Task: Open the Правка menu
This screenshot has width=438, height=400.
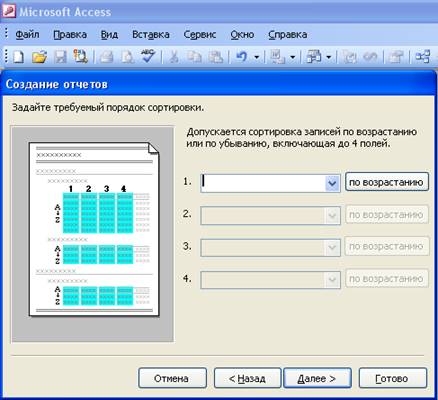Action: point(70,35)
